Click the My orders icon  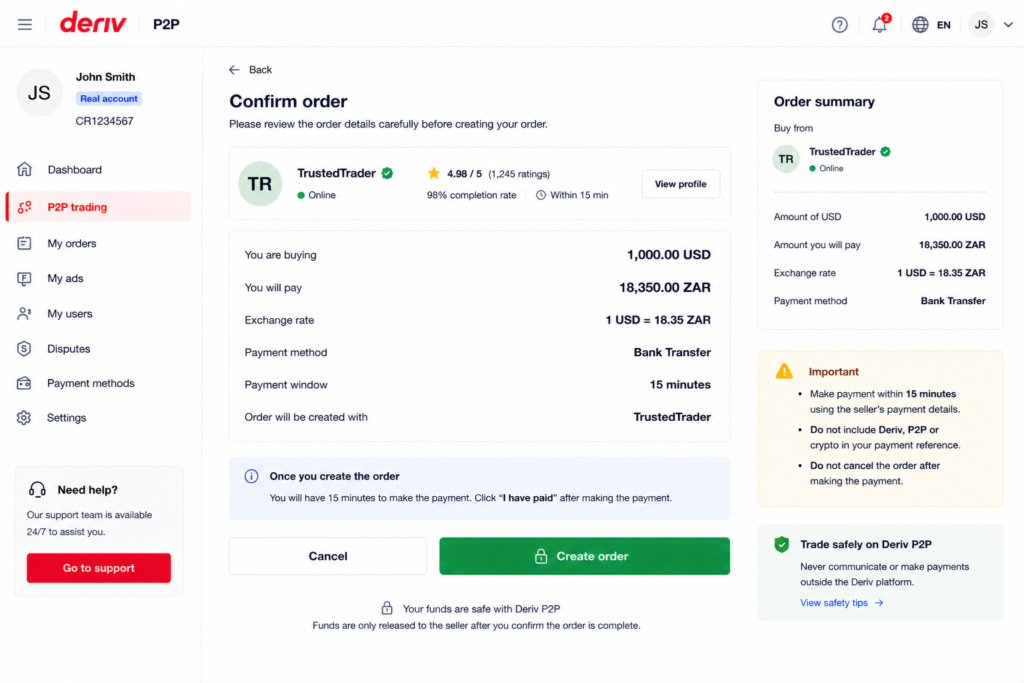(x=24, y=244)
